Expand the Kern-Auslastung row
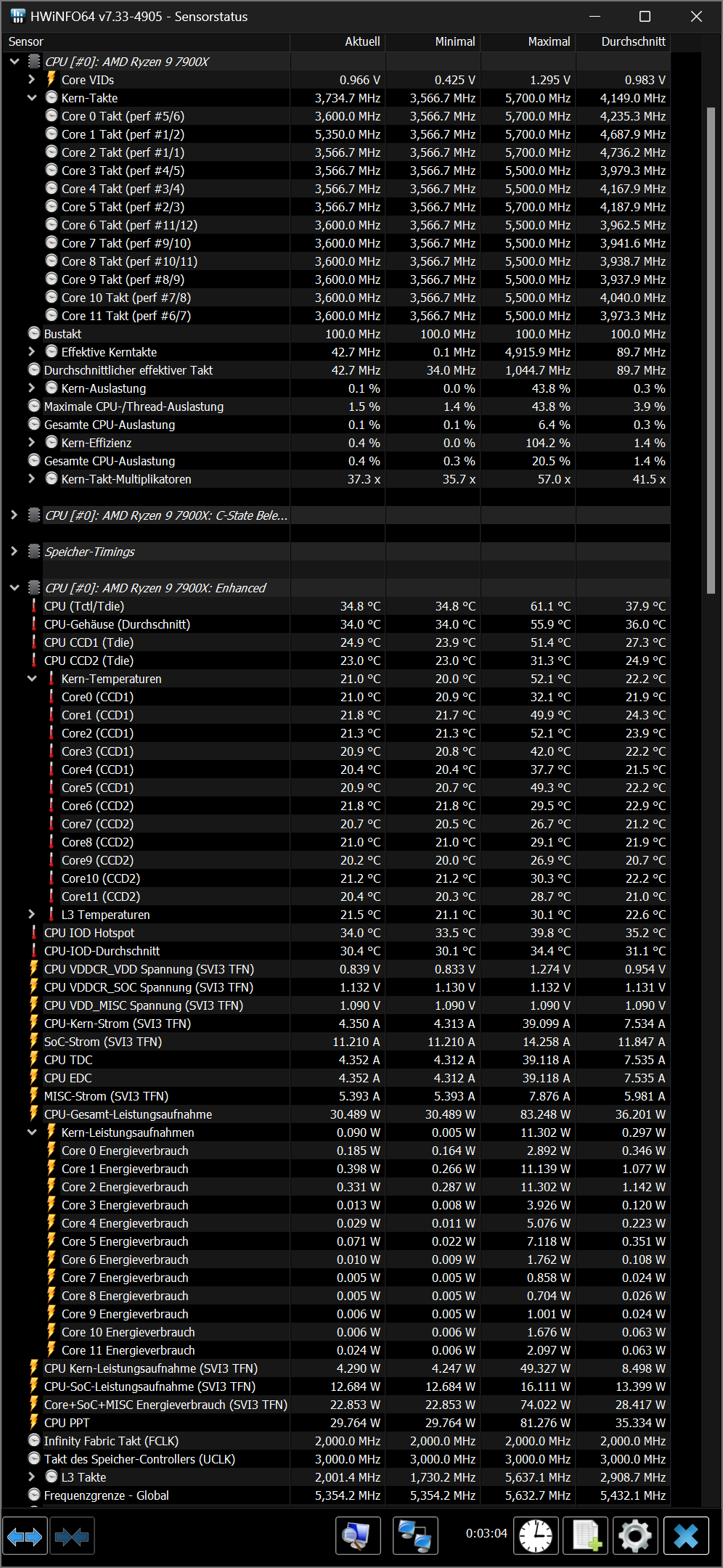The width and height of the screenshot is (723, 1568). point(32,388)
